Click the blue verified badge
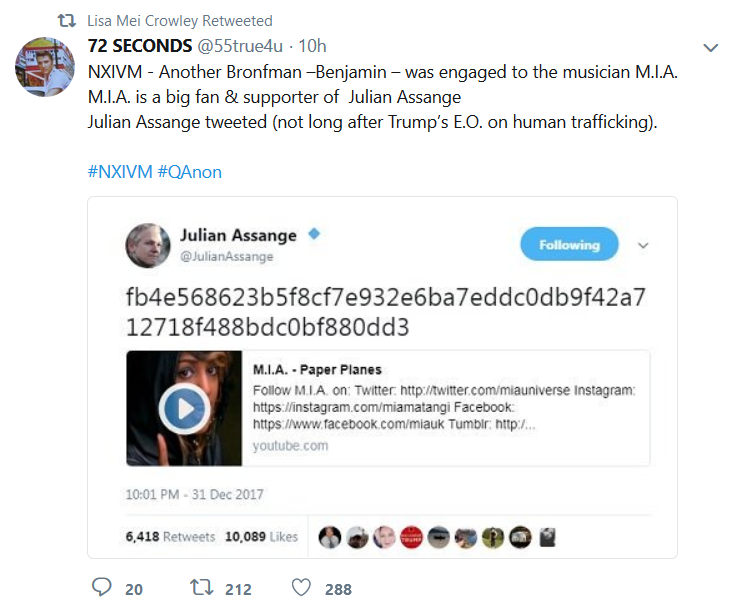Viewport: 735px width, 609px height. [314, 233]
